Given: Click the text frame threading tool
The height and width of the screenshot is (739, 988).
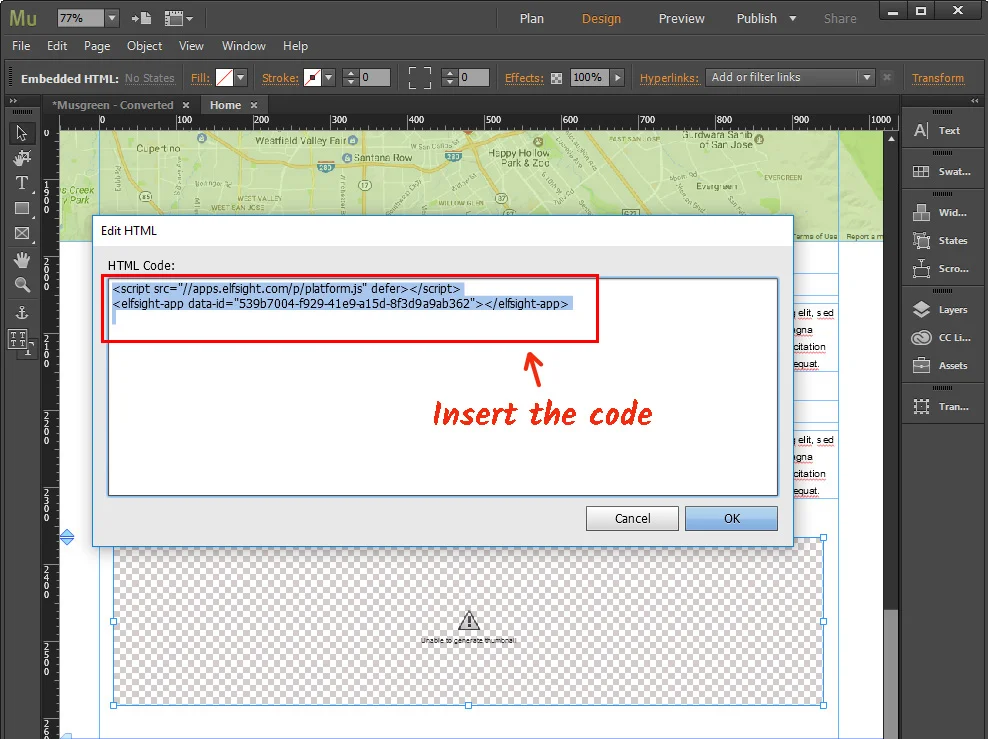Looking at the screenshot, I should [x=20, y=342].
